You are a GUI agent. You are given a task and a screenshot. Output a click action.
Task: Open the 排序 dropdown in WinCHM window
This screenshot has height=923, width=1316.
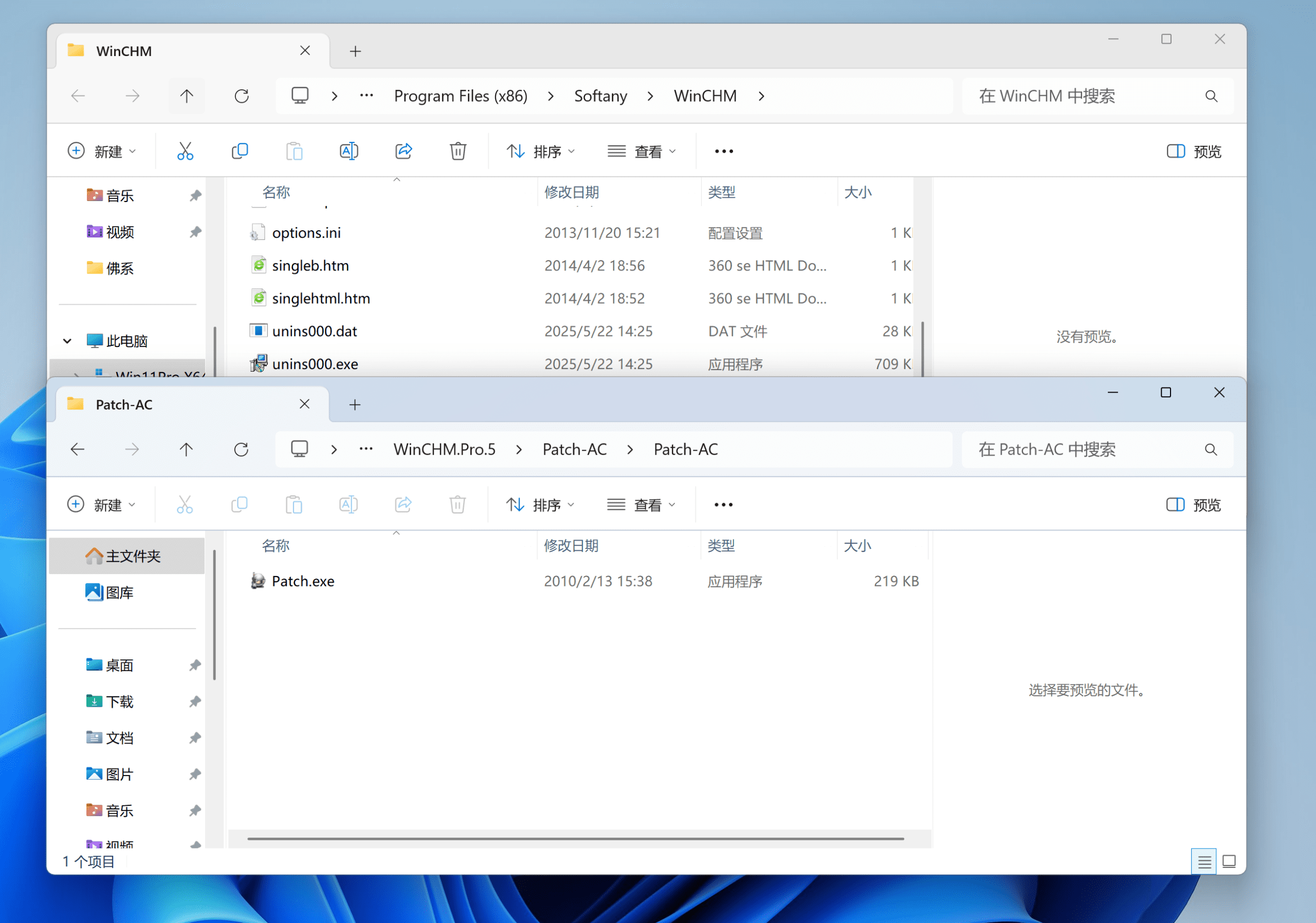540,151
